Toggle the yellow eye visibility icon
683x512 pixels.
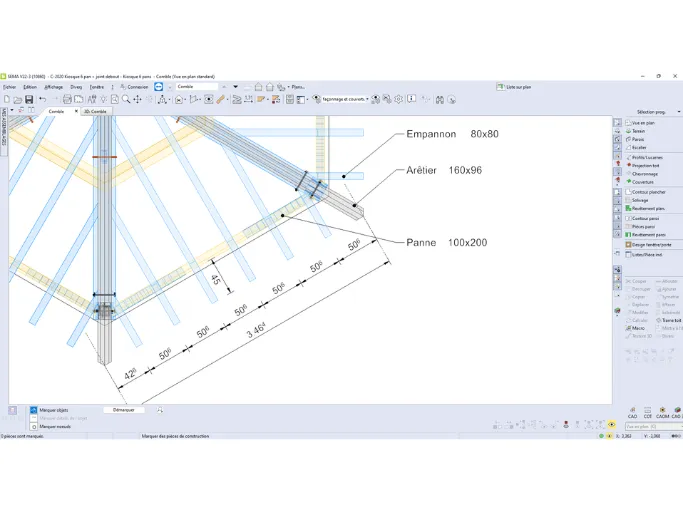612,425
